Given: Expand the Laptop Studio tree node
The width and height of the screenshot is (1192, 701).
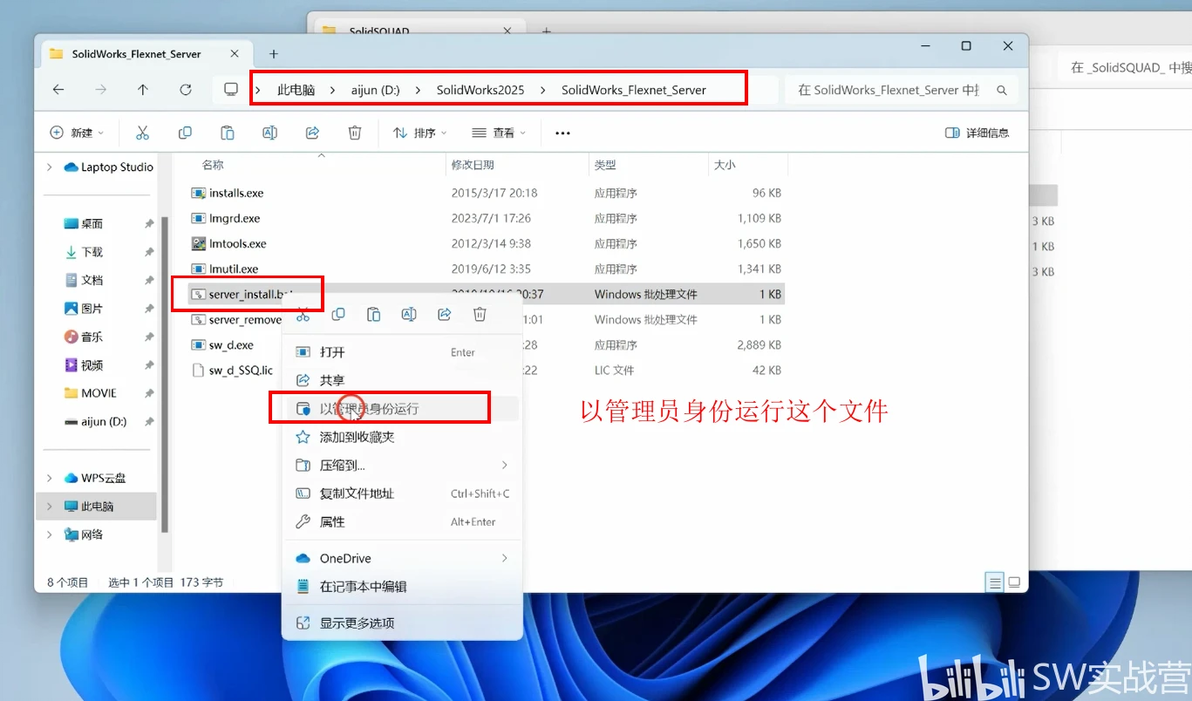Looking at the screenshot, I should coord(49,167).
